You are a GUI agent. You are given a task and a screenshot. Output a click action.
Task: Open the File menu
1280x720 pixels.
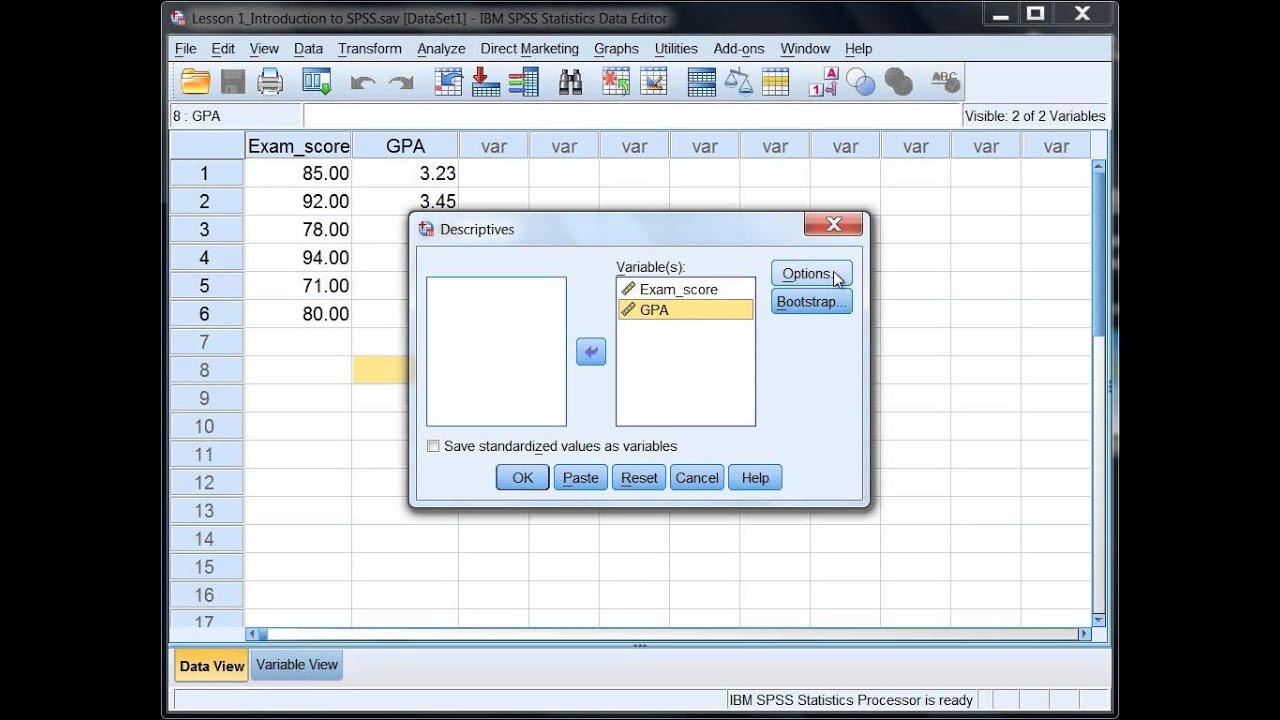[185, 48]
